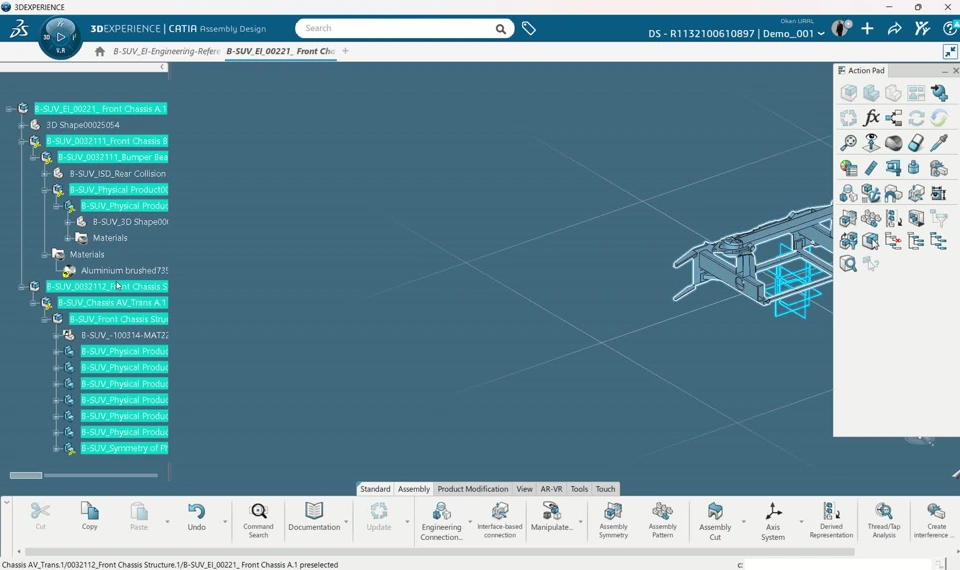The image size is (960, 570).
Task: Open the Touch tab
Action: pos(606,489)
